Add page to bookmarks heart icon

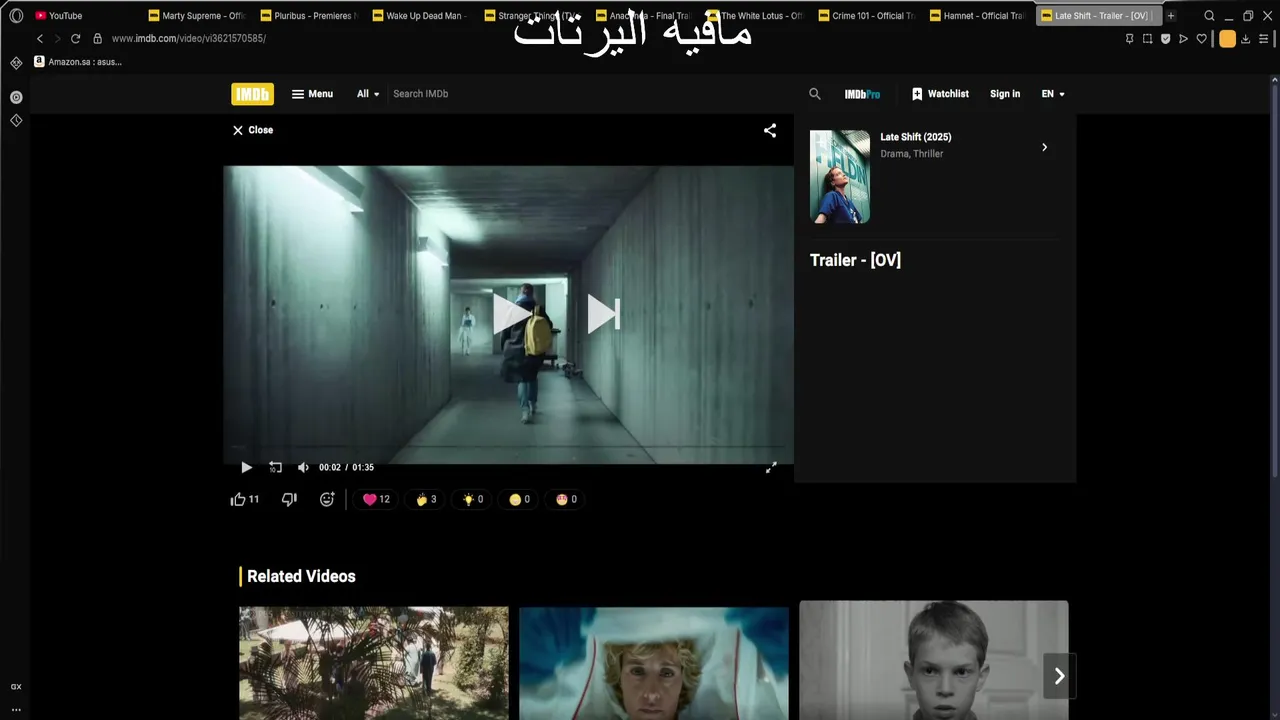point(1201,39)
